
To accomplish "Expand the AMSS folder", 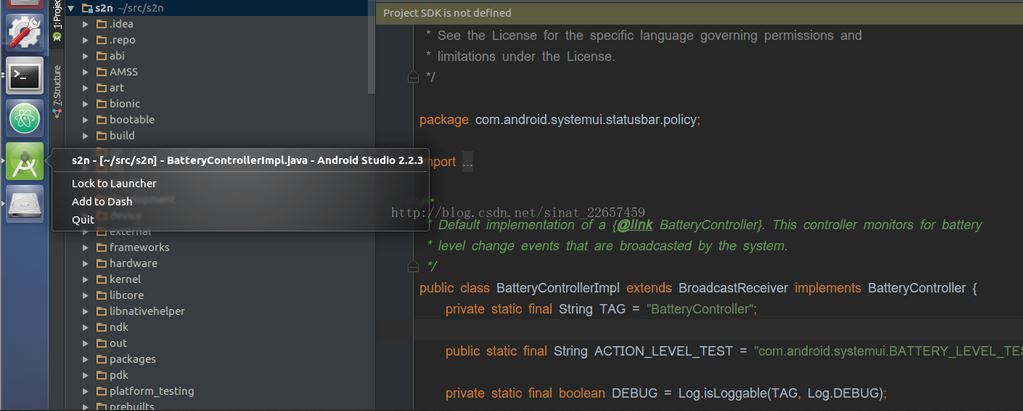I will click(x=85, y=72).
